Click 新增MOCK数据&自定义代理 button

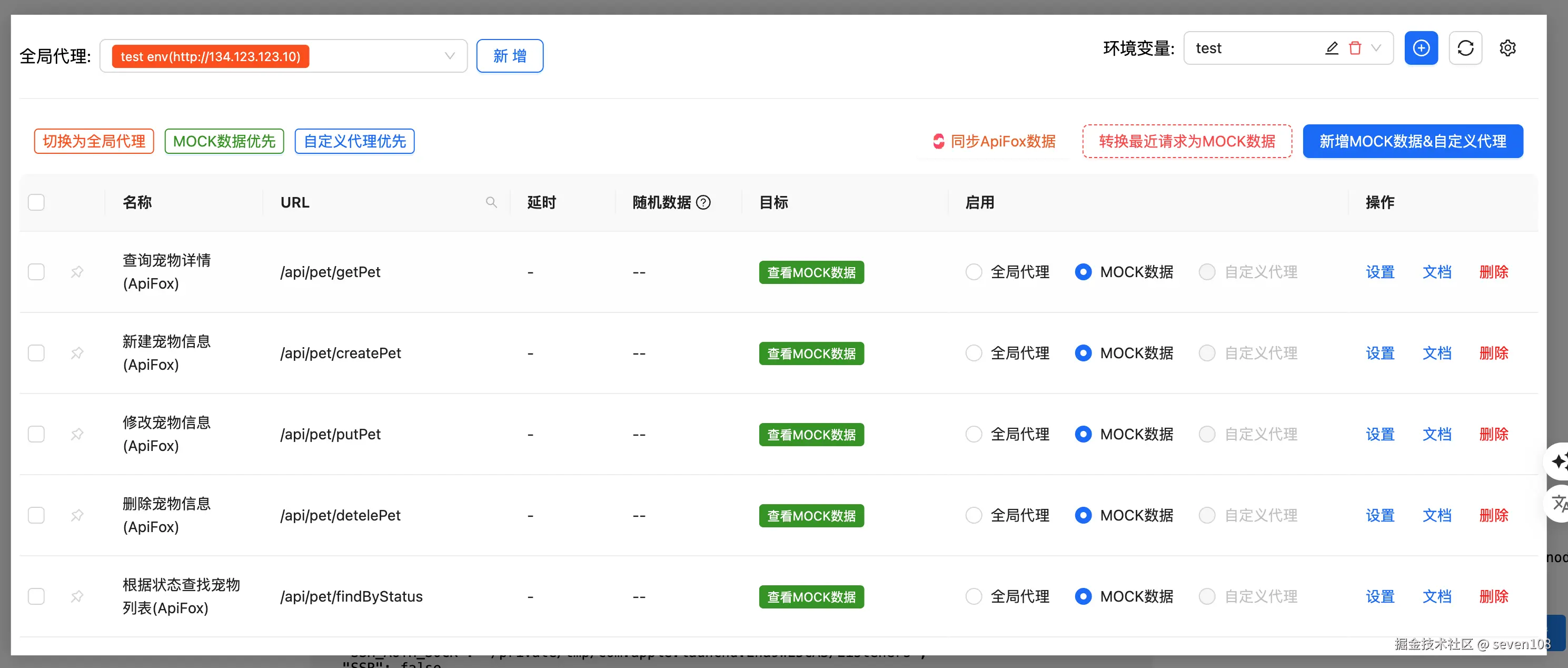point(1412,141)
